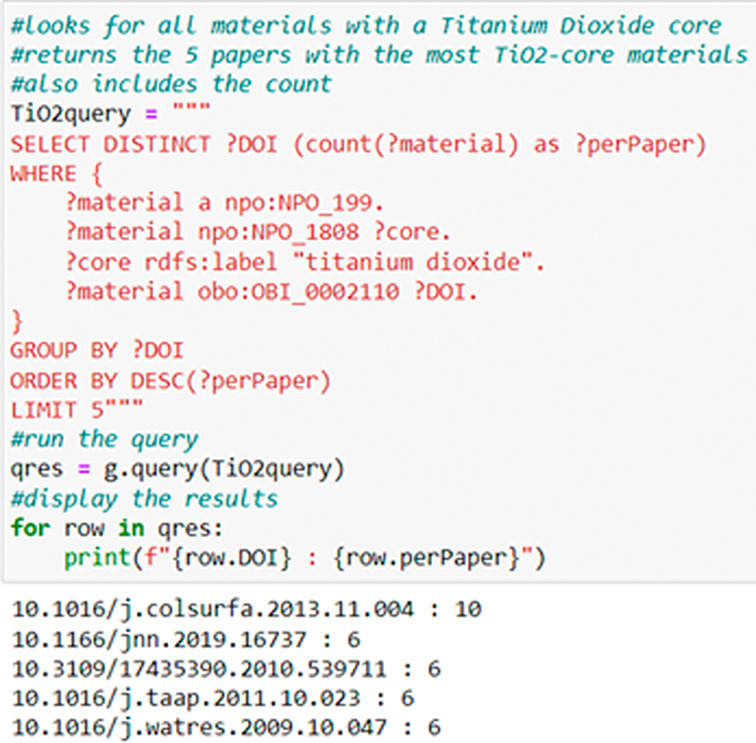Viewport: 756px width, 743px height.
Task: Click the LIMIT 5 line
Action: tap(76, 410)
